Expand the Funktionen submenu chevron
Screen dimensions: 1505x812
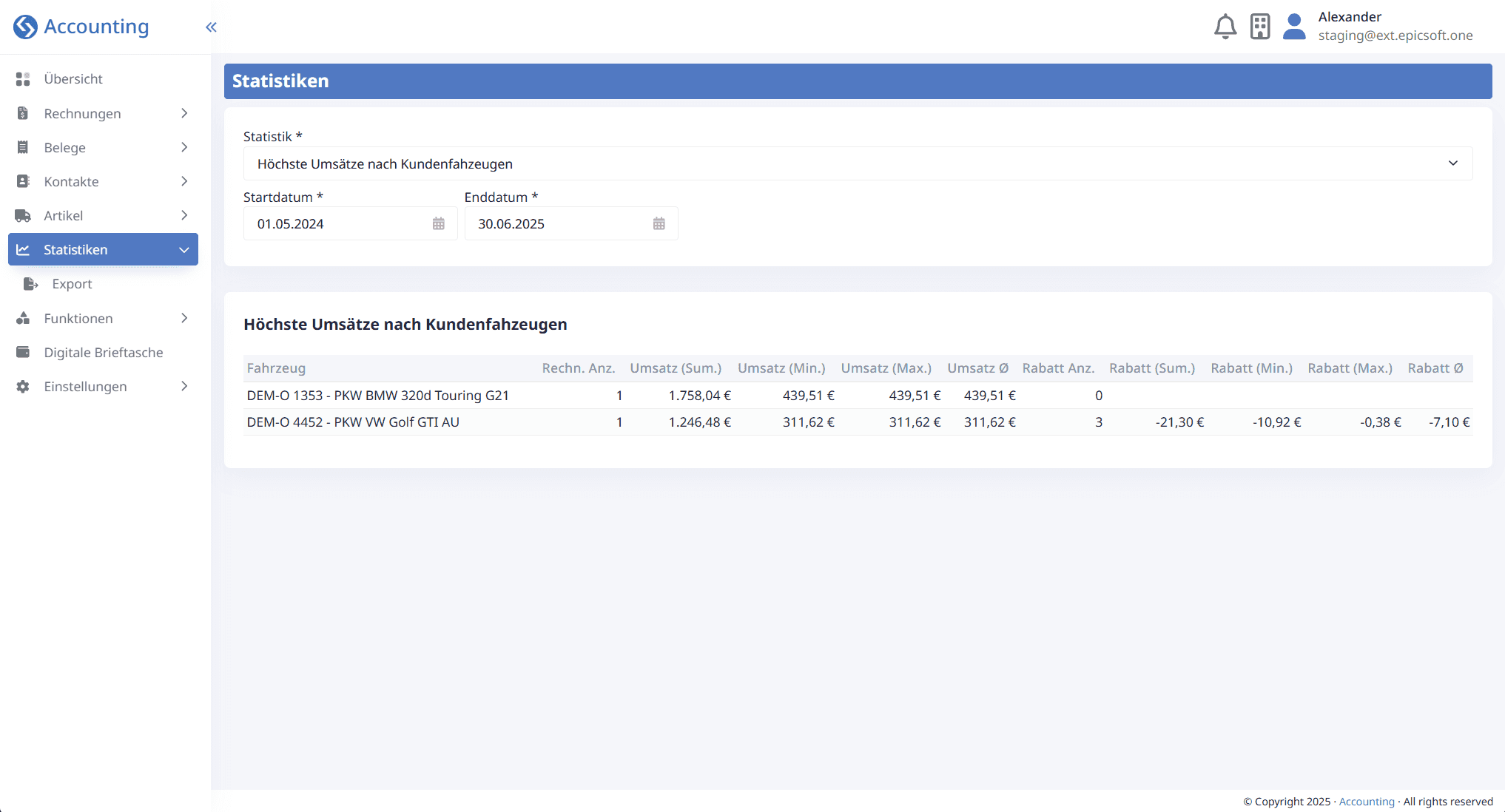click(184, 318)
